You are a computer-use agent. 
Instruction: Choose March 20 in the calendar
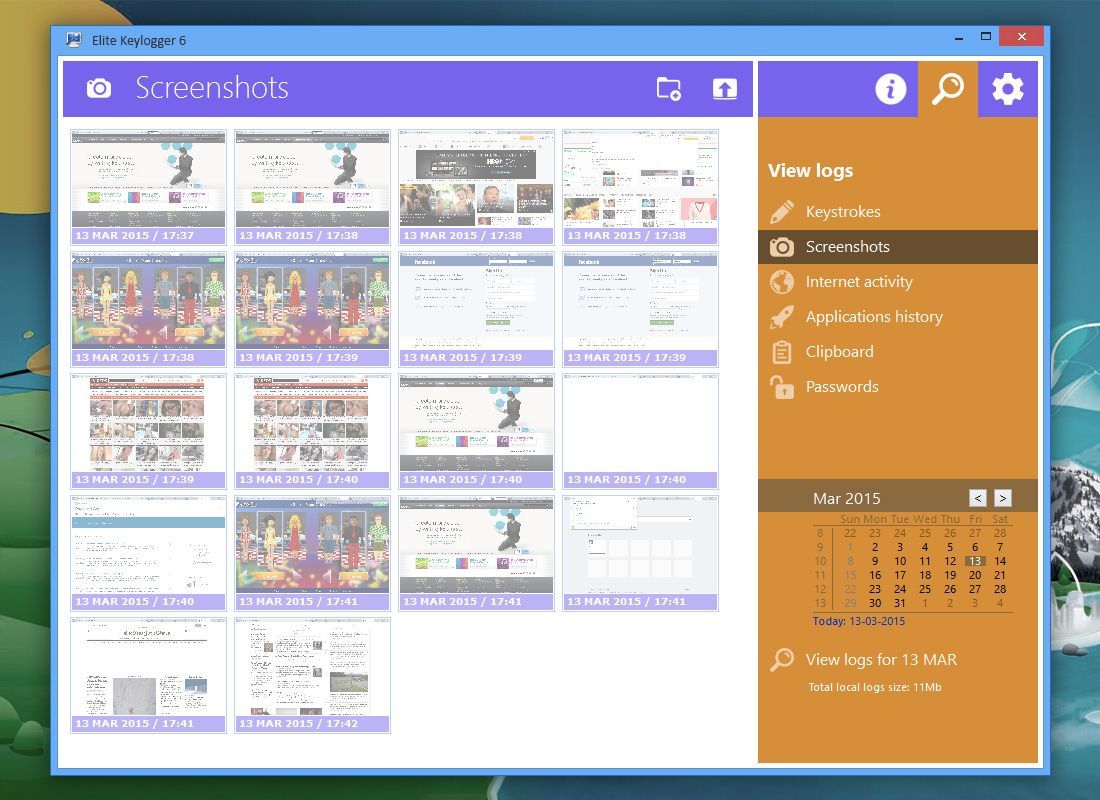tap(975, 575)
